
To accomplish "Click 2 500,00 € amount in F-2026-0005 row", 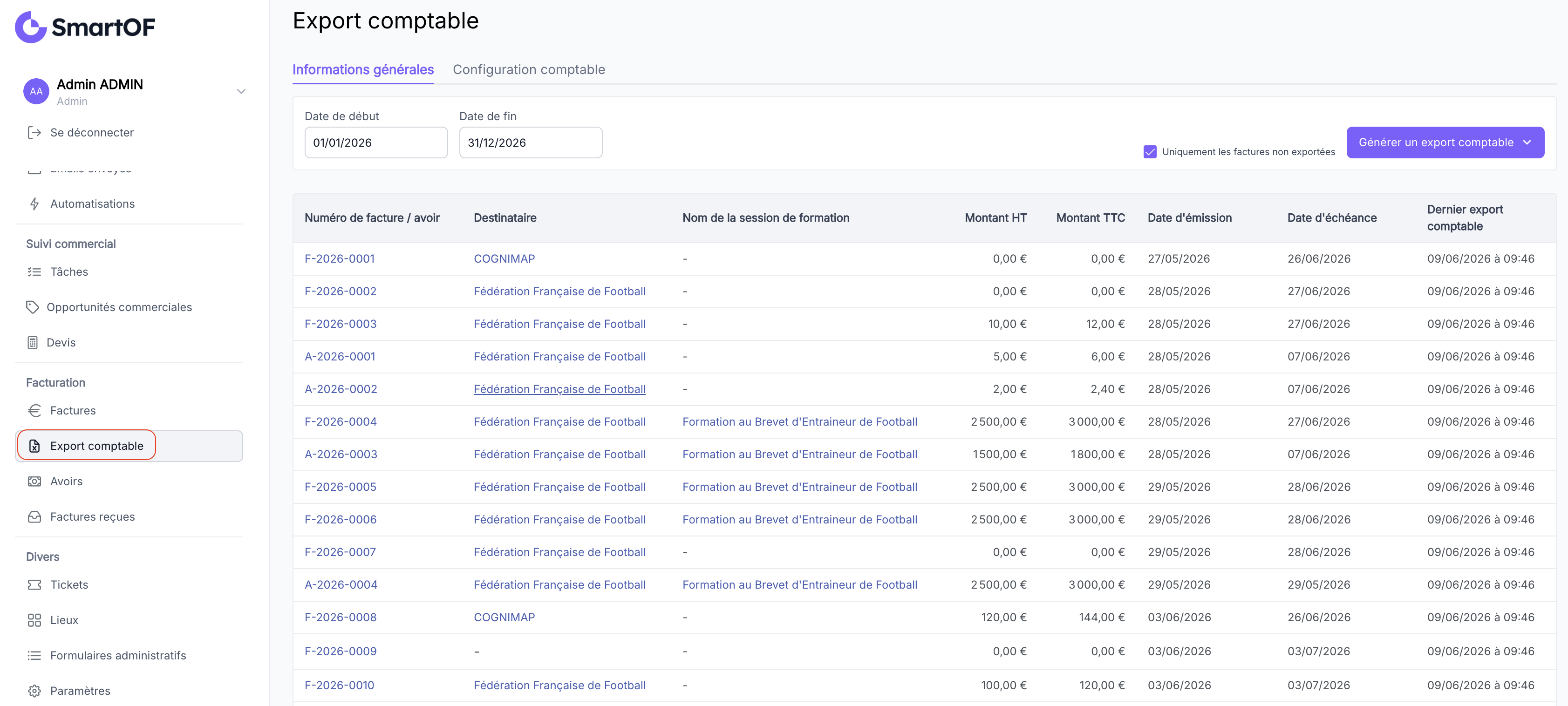I will [998, 487].
